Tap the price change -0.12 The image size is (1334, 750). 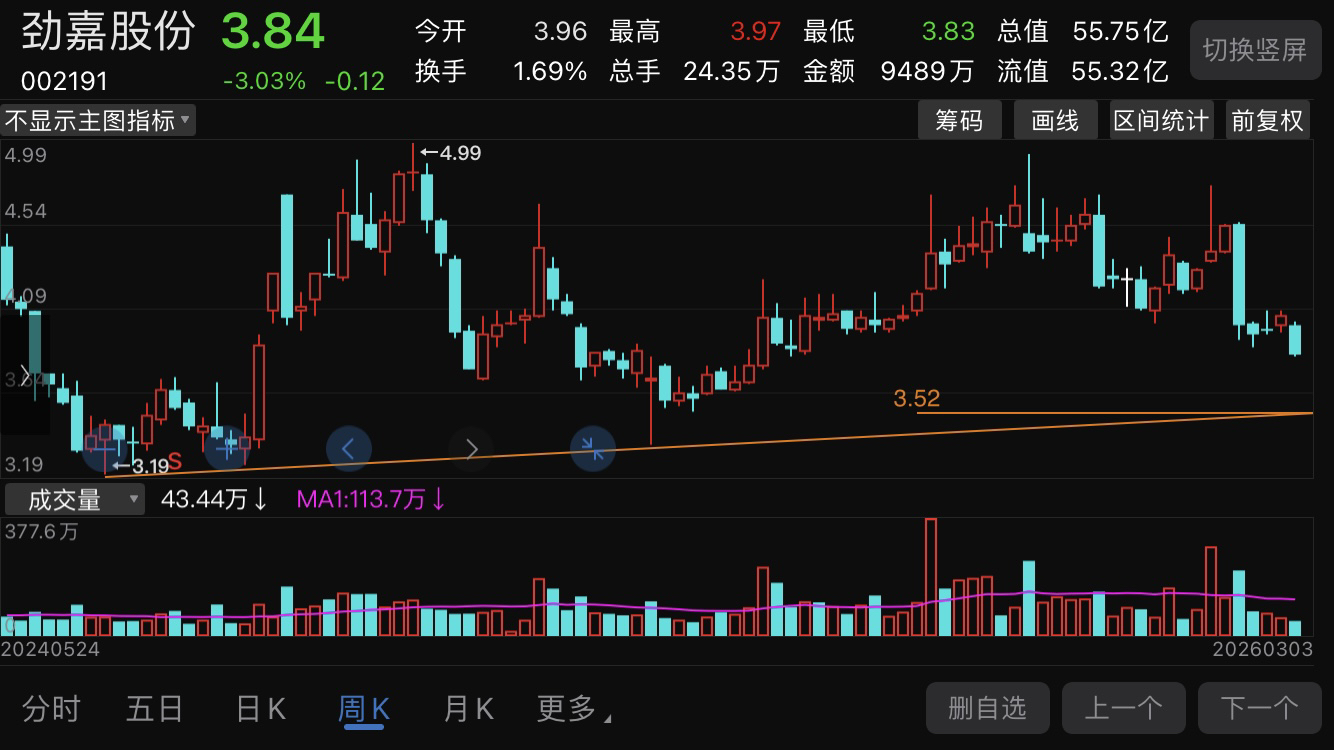coord(355,81)
